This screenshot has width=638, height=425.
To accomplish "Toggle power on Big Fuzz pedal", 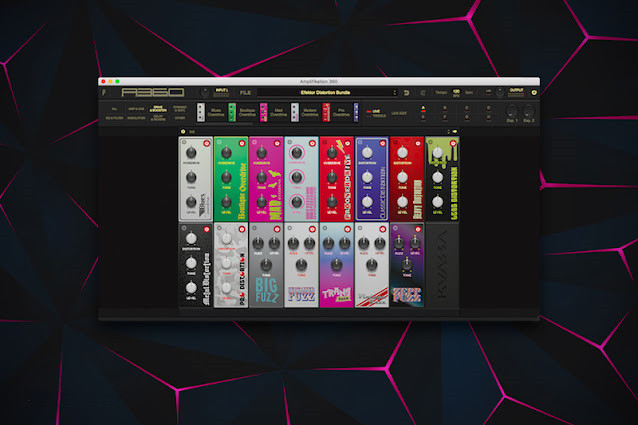I will click(277, 229).
